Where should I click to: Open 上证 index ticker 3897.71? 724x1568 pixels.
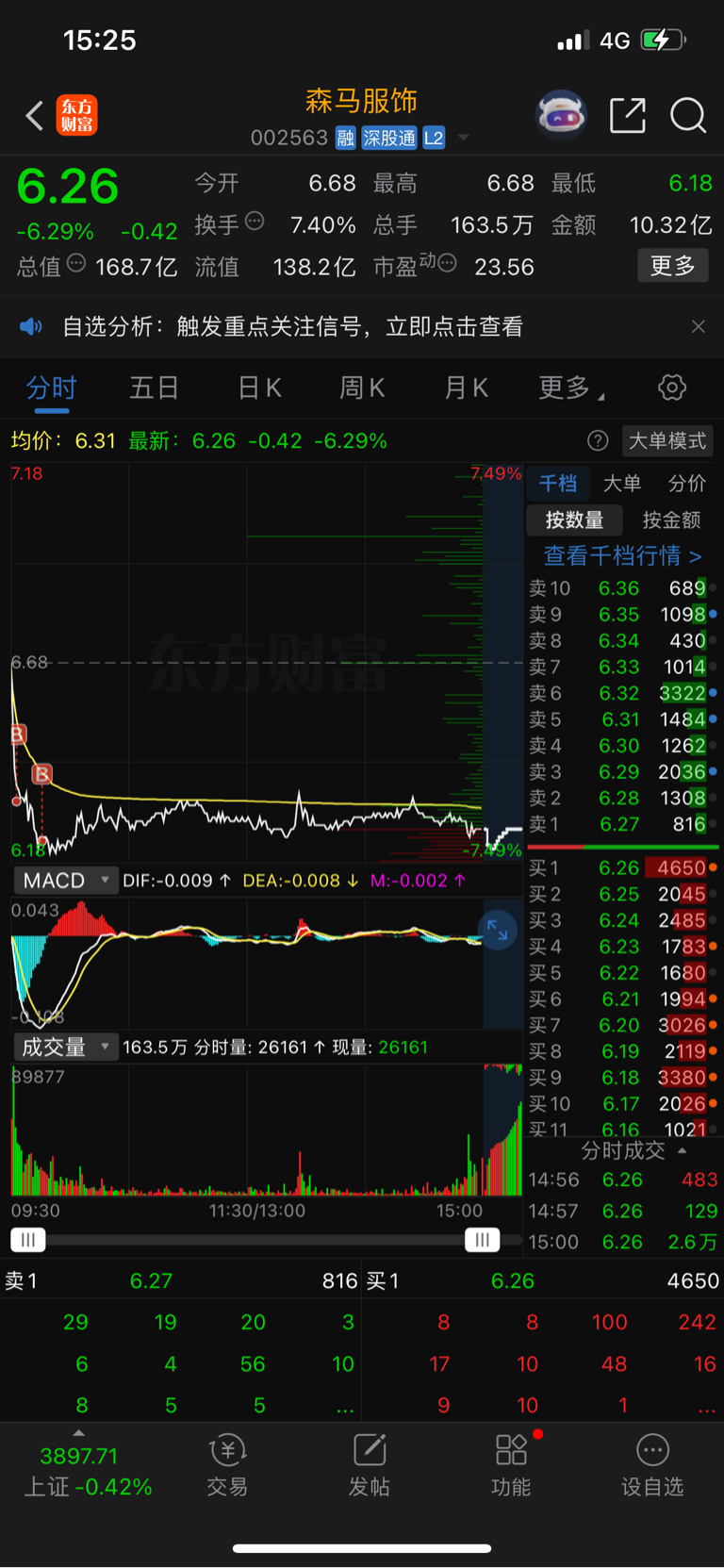click(x=88, y=1472)
